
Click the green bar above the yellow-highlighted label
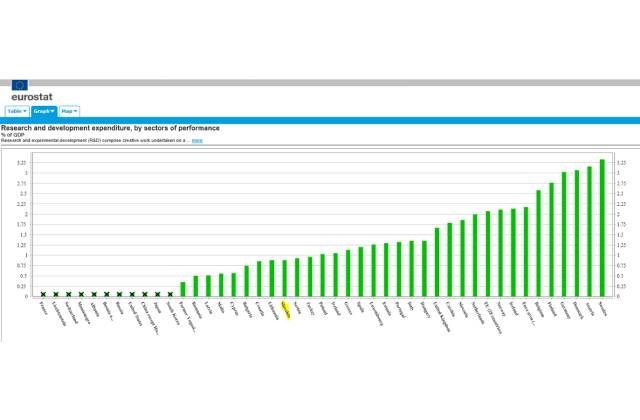coord(285,278)
